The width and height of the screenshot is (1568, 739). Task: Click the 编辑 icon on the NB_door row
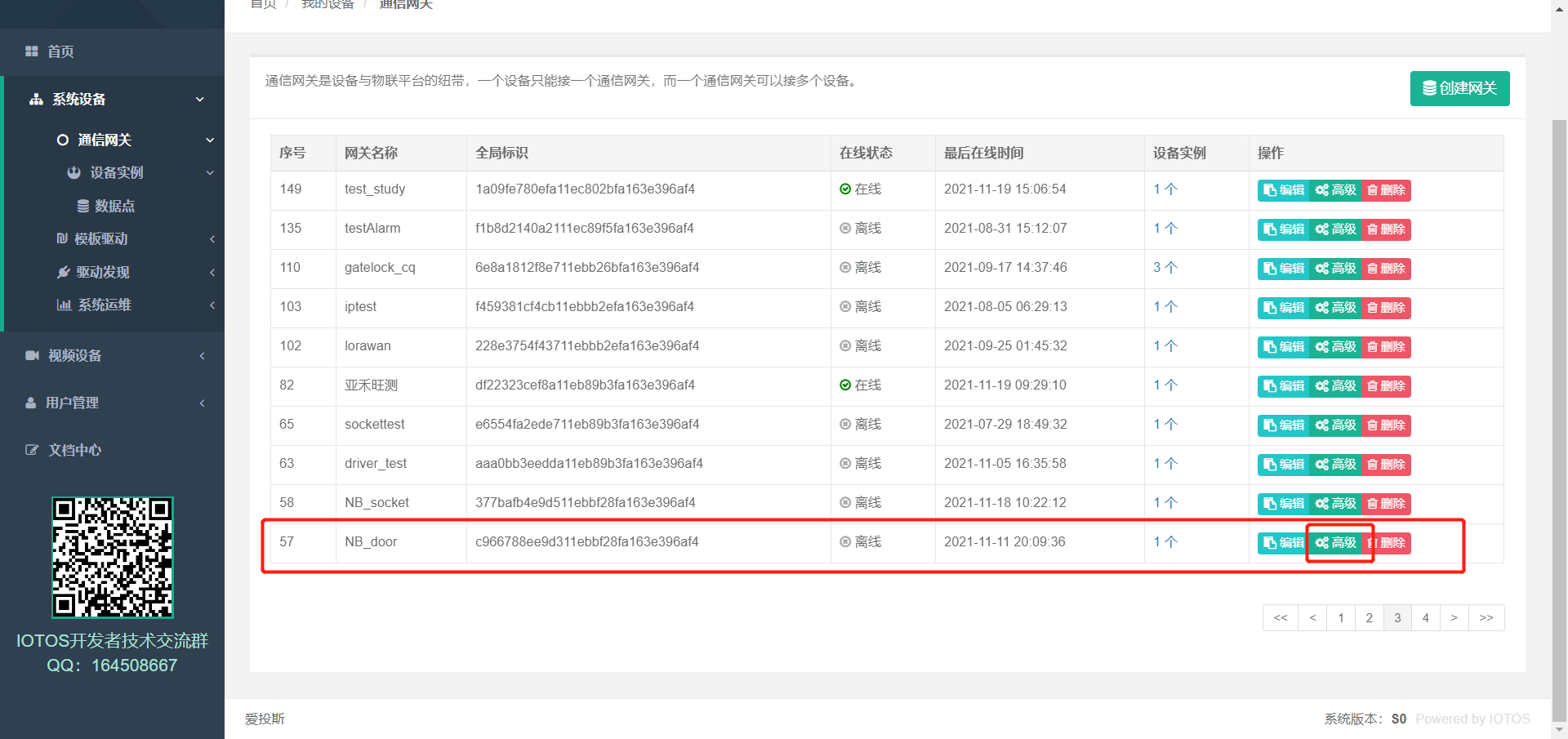[1268, 542]
